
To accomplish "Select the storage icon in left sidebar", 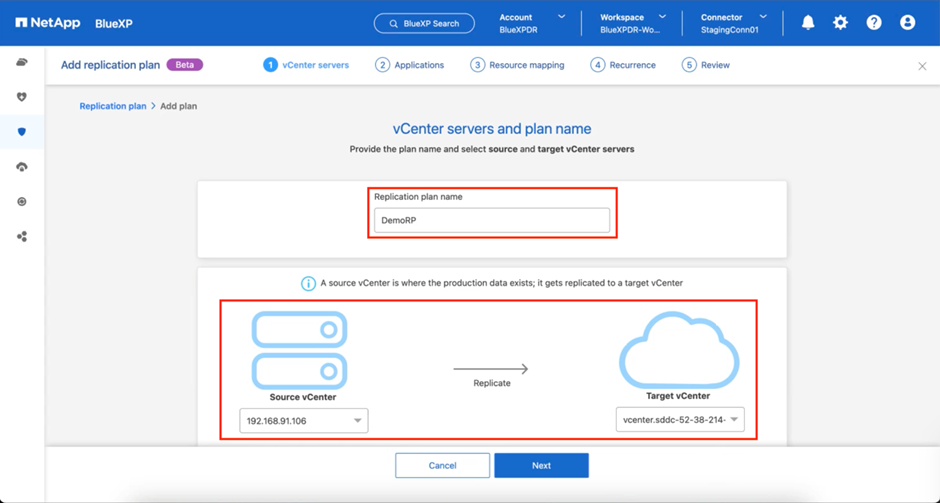I will (22, 62).
